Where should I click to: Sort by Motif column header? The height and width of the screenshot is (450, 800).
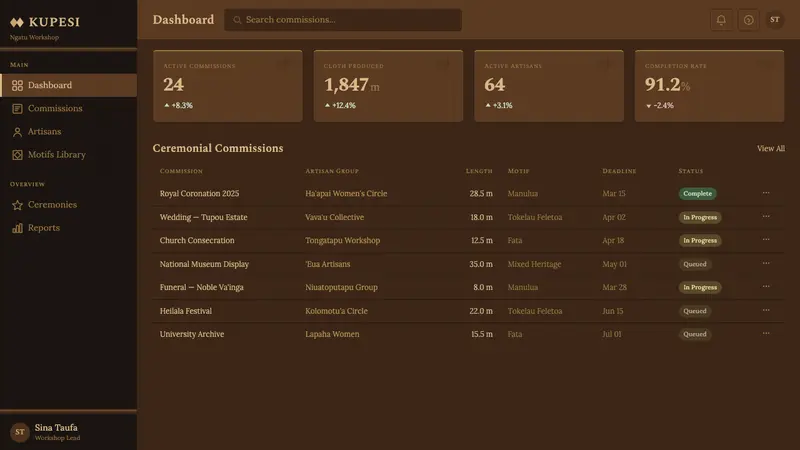[518, 171]
